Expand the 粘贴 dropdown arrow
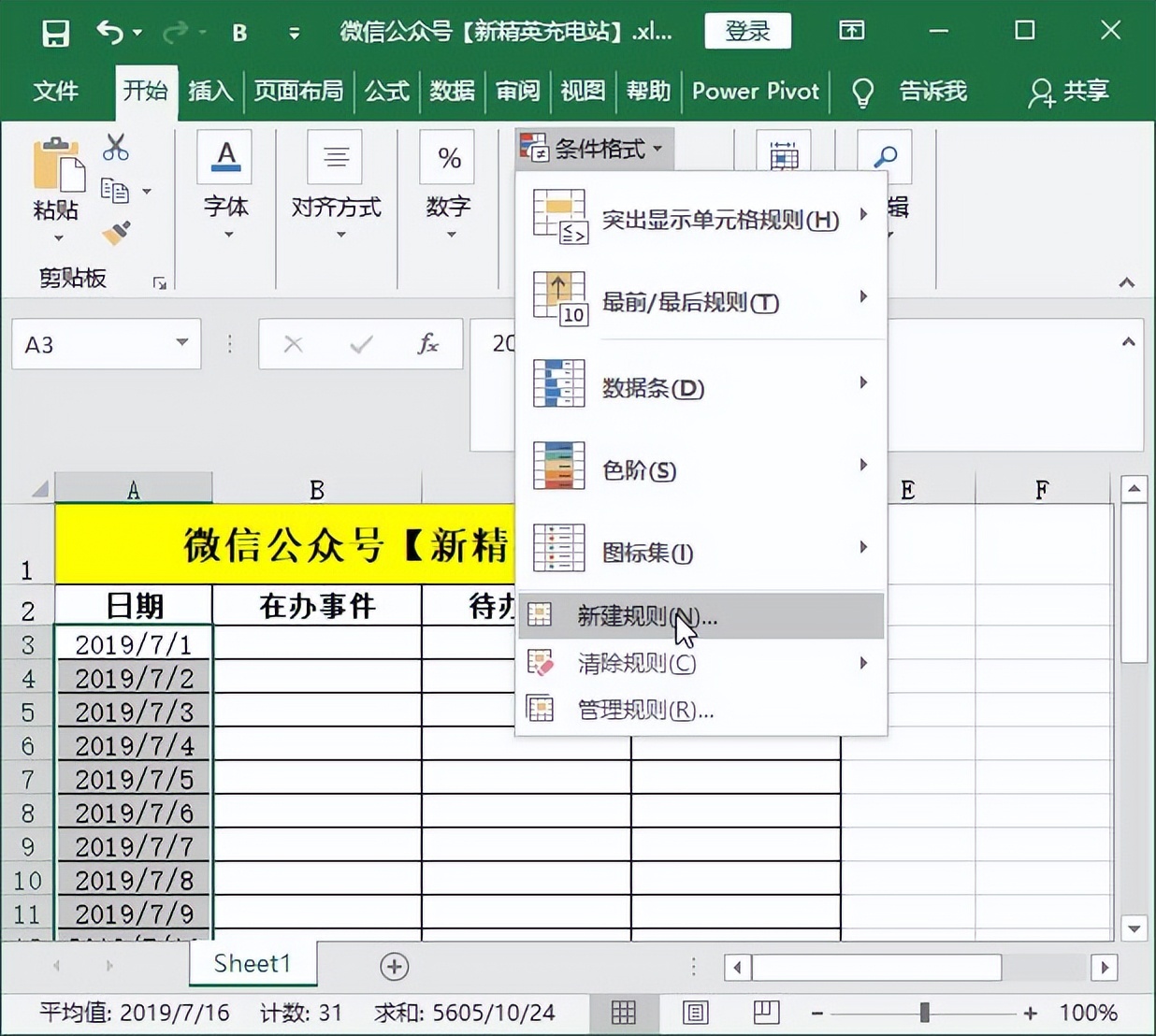Viewport: 1156px width, 1036px height. (58, 237)
